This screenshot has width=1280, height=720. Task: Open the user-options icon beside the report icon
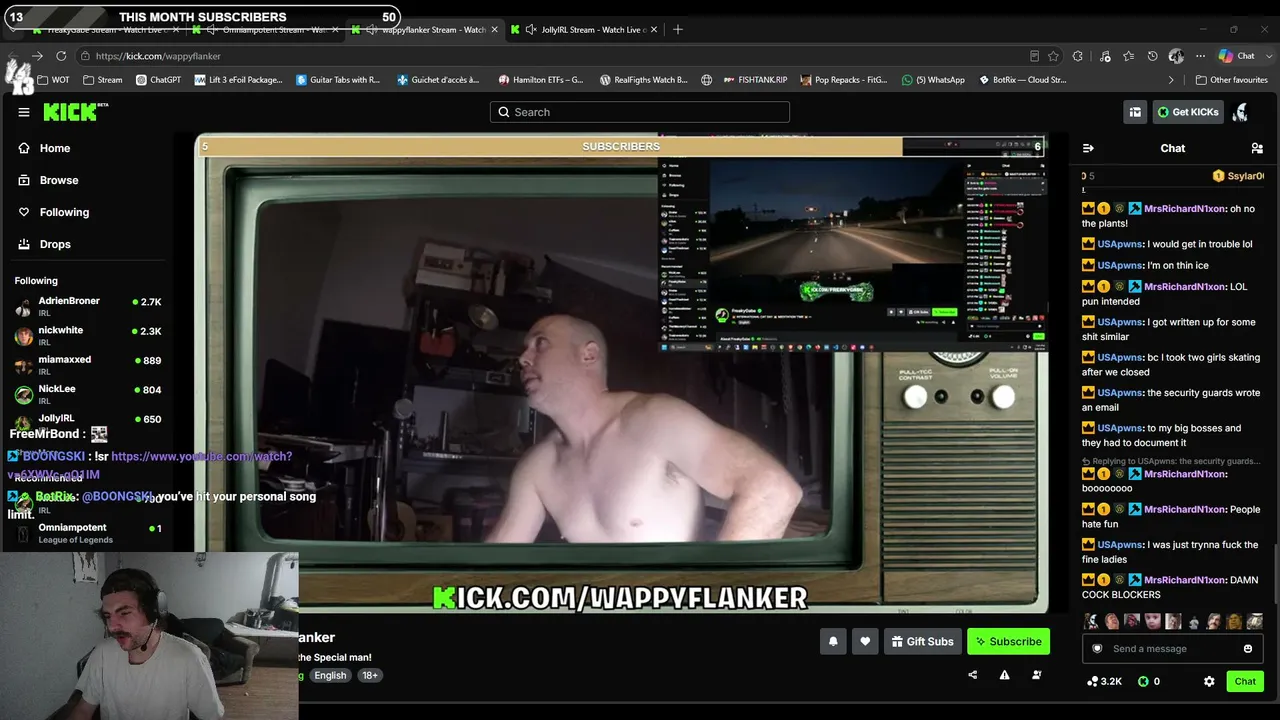tap(1036, 675)
